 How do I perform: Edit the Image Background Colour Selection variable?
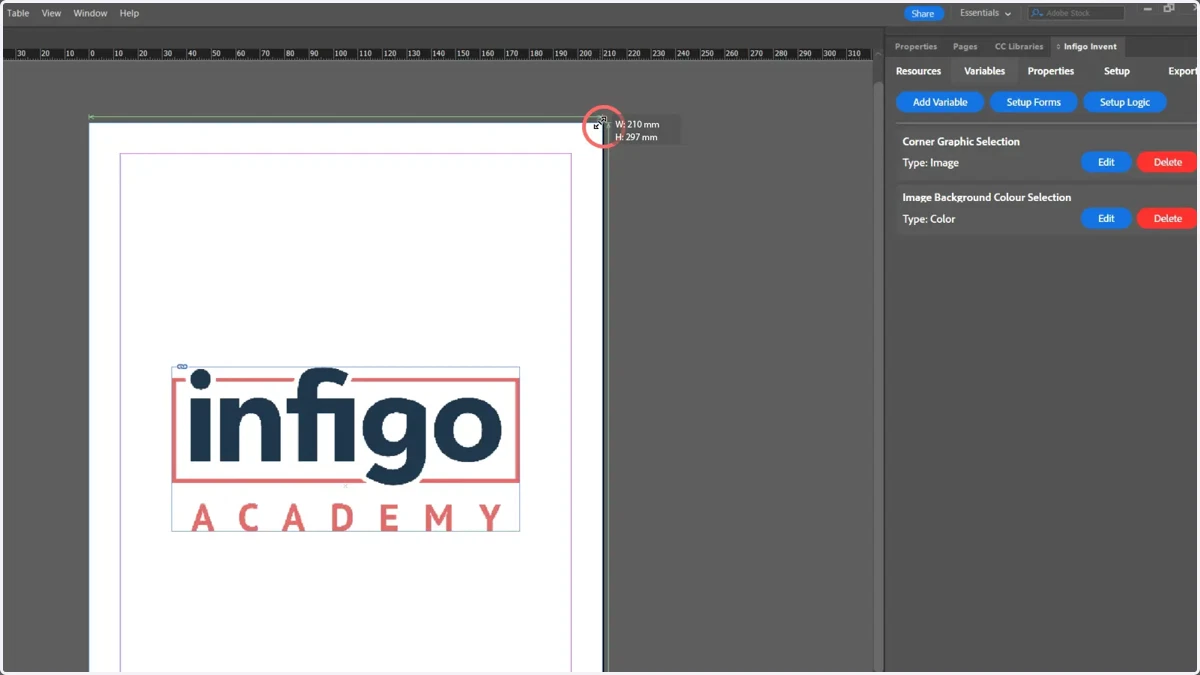[x=1106, y=218]
